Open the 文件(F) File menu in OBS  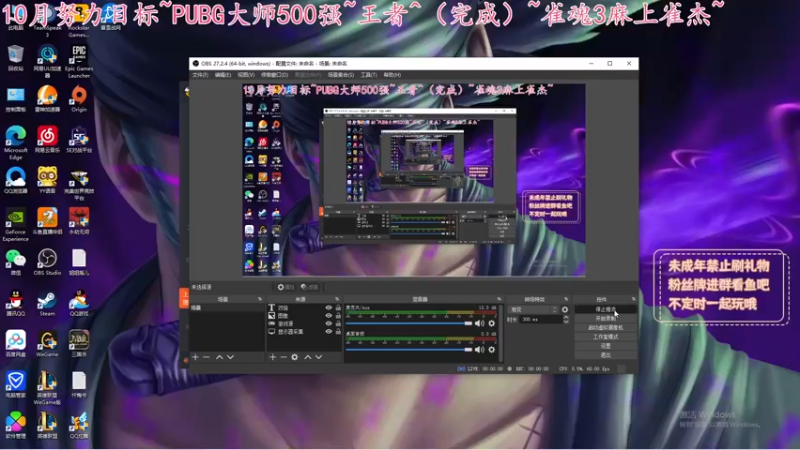pos(200,75)
